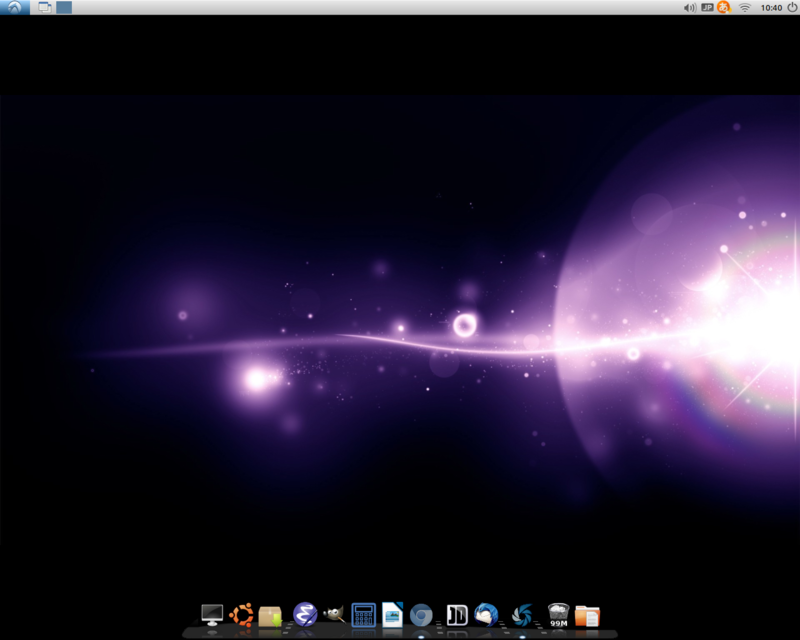Open the clock showing 10:40
This screenshot has width=800, height=640.
coord(771,8)
